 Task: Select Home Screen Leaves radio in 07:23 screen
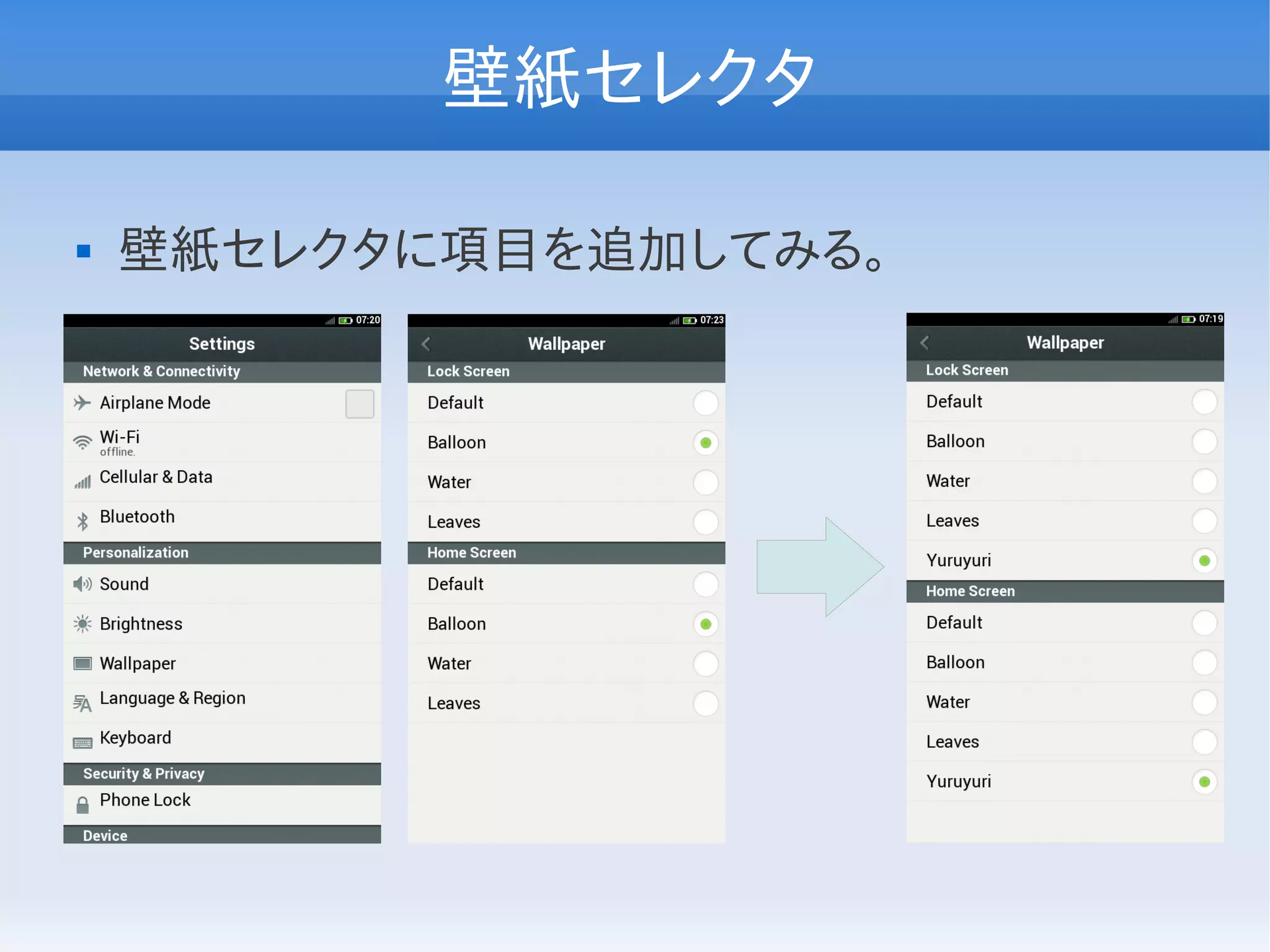[706, 703]
